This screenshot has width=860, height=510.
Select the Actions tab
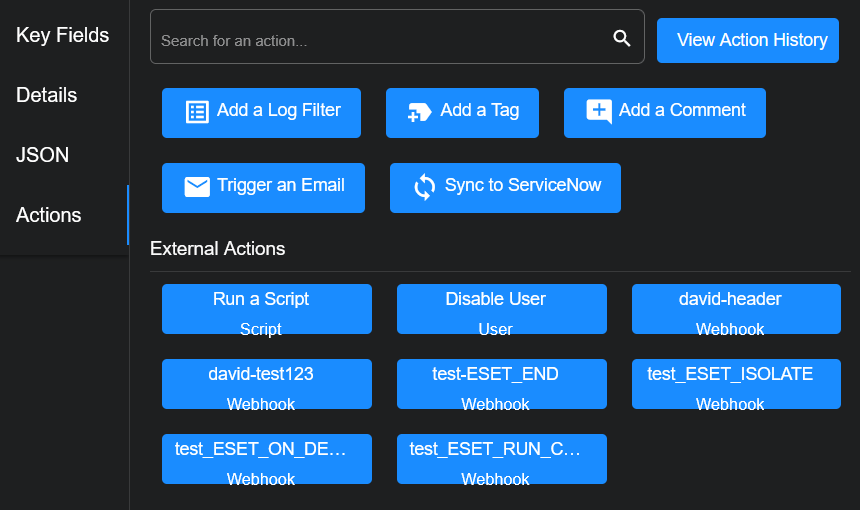(x=49, y=216)
